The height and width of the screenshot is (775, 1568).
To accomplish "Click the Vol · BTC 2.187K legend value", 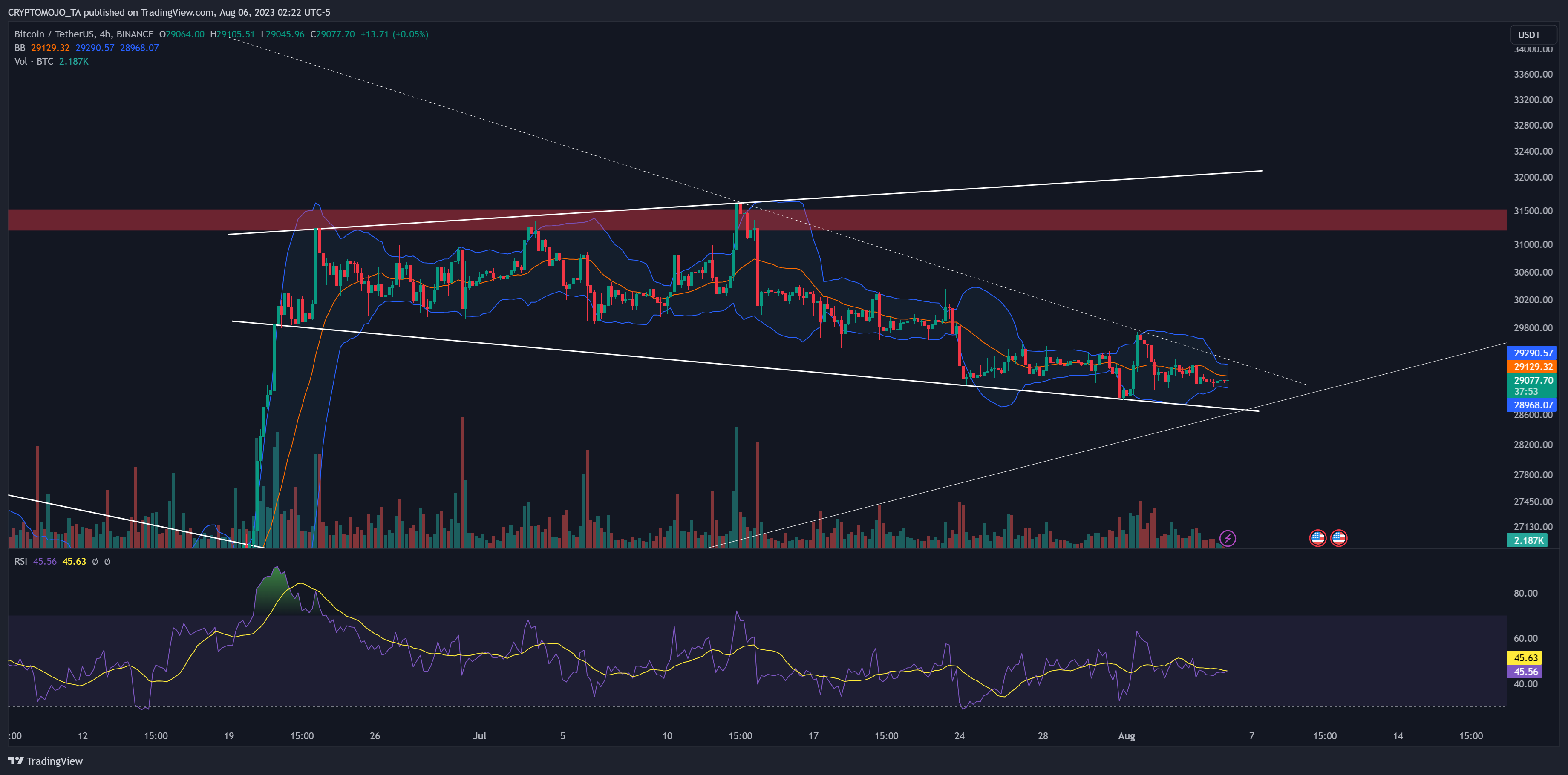I will (74, 61).
